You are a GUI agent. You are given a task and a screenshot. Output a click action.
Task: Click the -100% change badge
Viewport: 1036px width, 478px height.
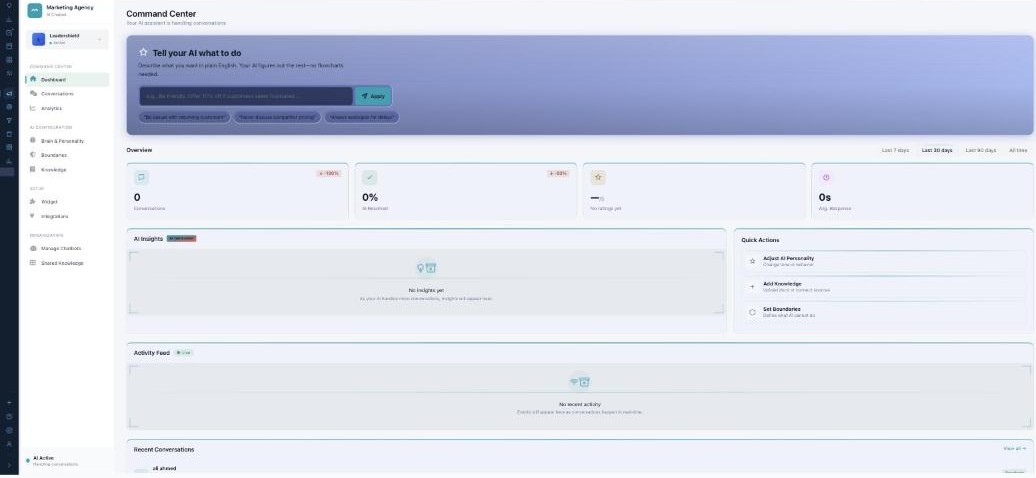(x=328, y=173)
